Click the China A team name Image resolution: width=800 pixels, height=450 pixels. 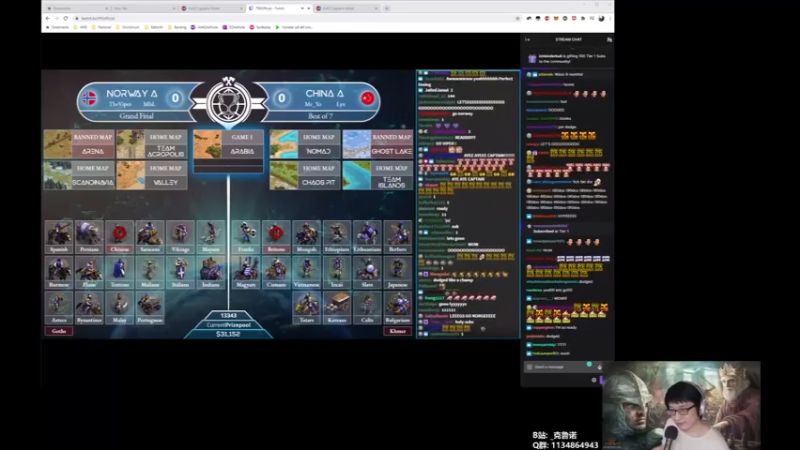tap(324, 93)
